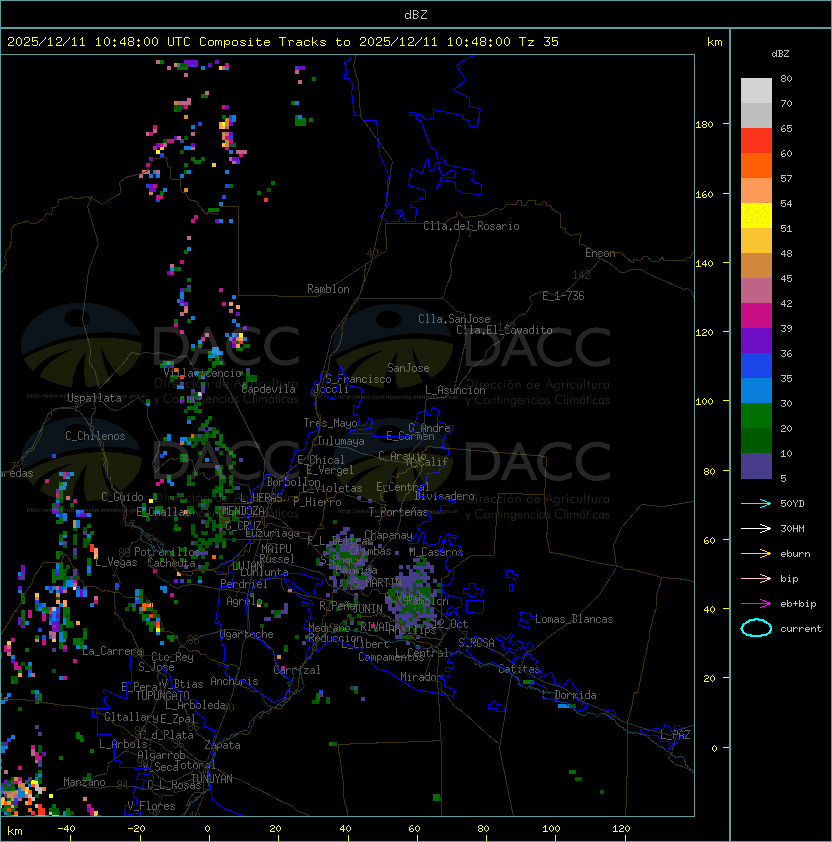Click the Carrizal label
Viewport: 832px width, 842px height.
click(x=297, y=670)
